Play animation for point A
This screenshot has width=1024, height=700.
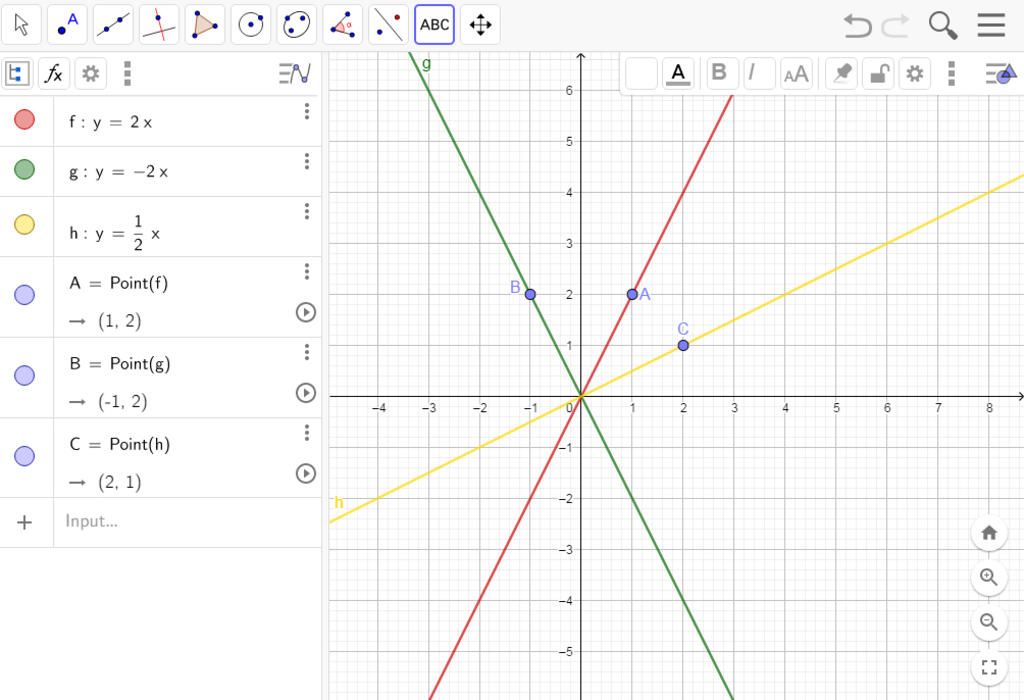[x=306, y=312]
